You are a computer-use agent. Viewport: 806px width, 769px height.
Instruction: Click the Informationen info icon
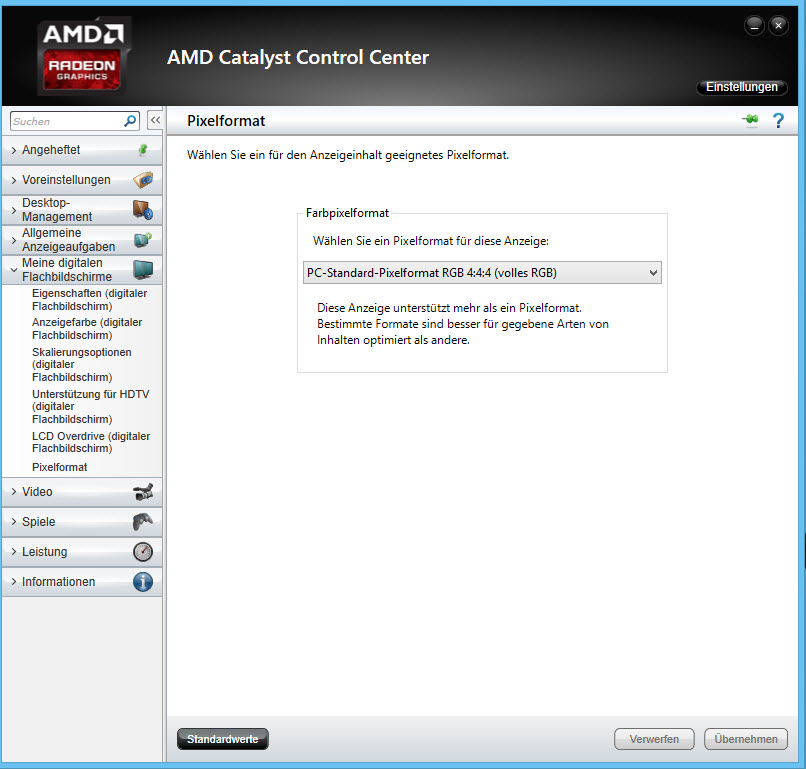click(x=143, y=582)
